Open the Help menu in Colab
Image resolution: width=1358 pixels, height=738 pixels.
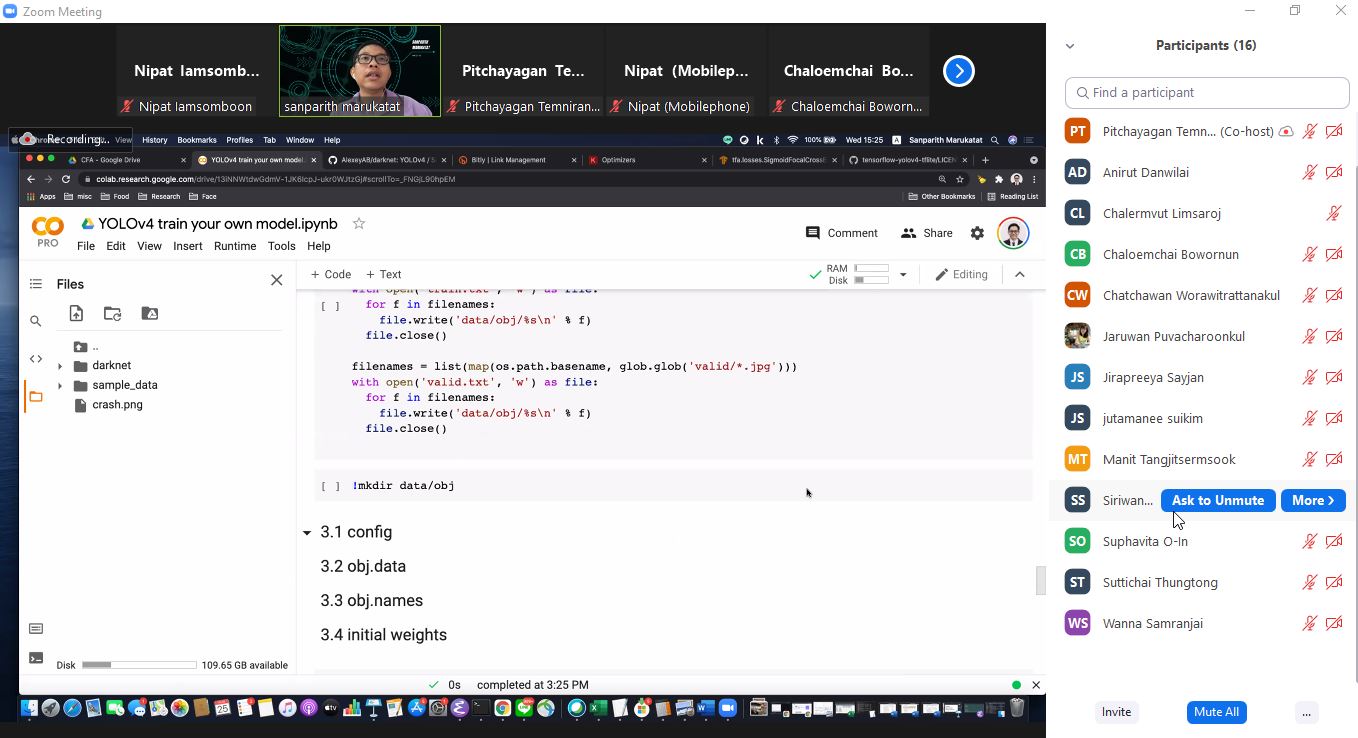tap(318, 246)
